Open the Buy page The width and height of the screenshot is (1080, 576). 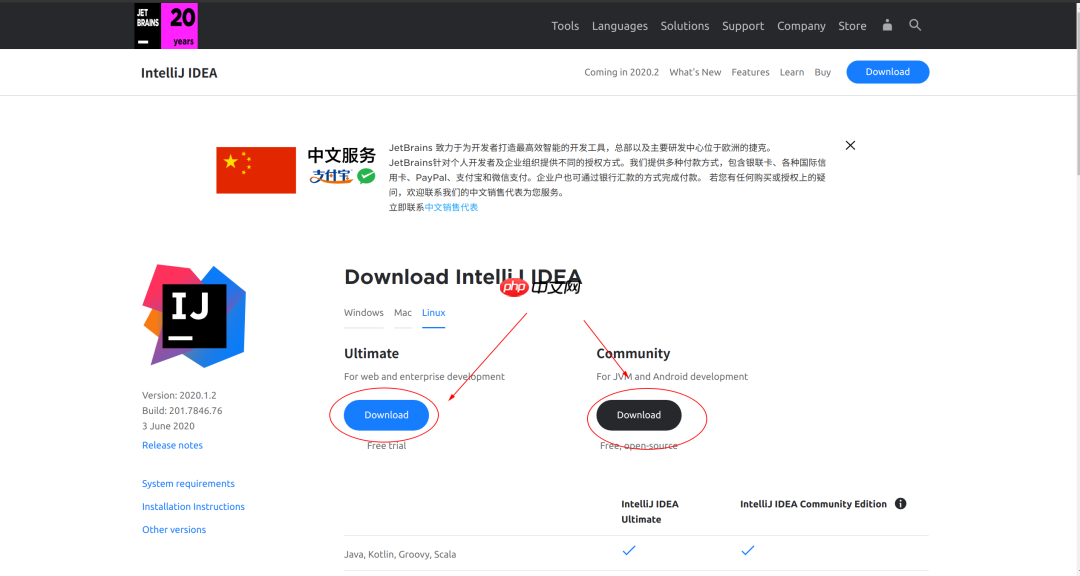click(822, 72)
